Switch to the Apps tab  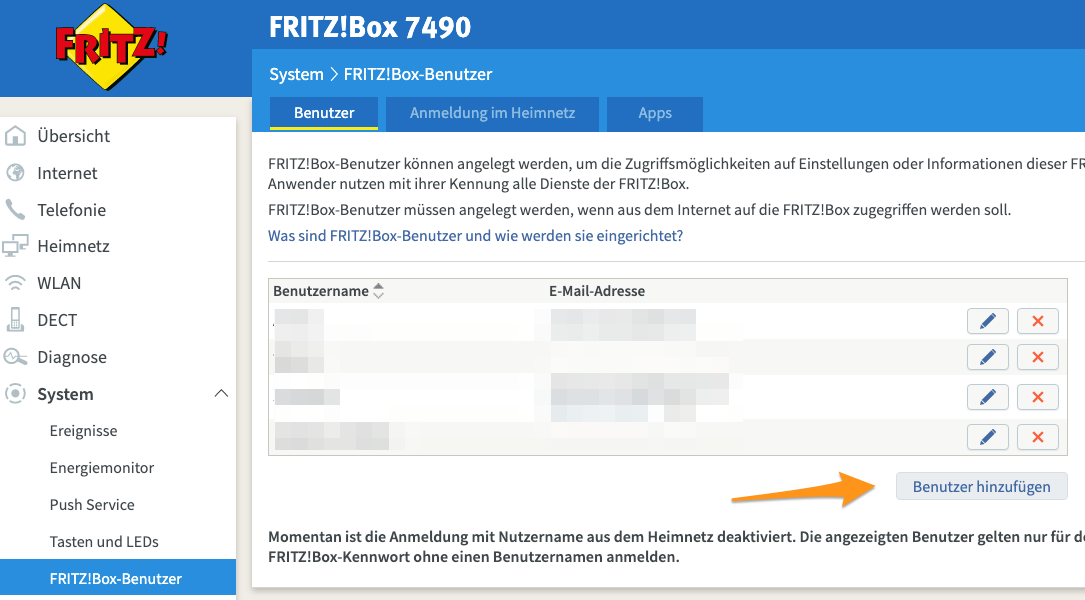click(x=655, y=113)
